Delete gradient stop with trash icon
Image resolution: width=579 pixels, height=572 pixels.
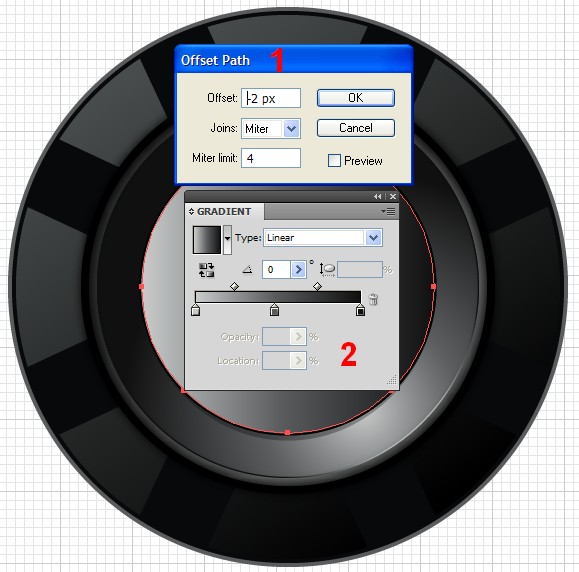[373, 299]
